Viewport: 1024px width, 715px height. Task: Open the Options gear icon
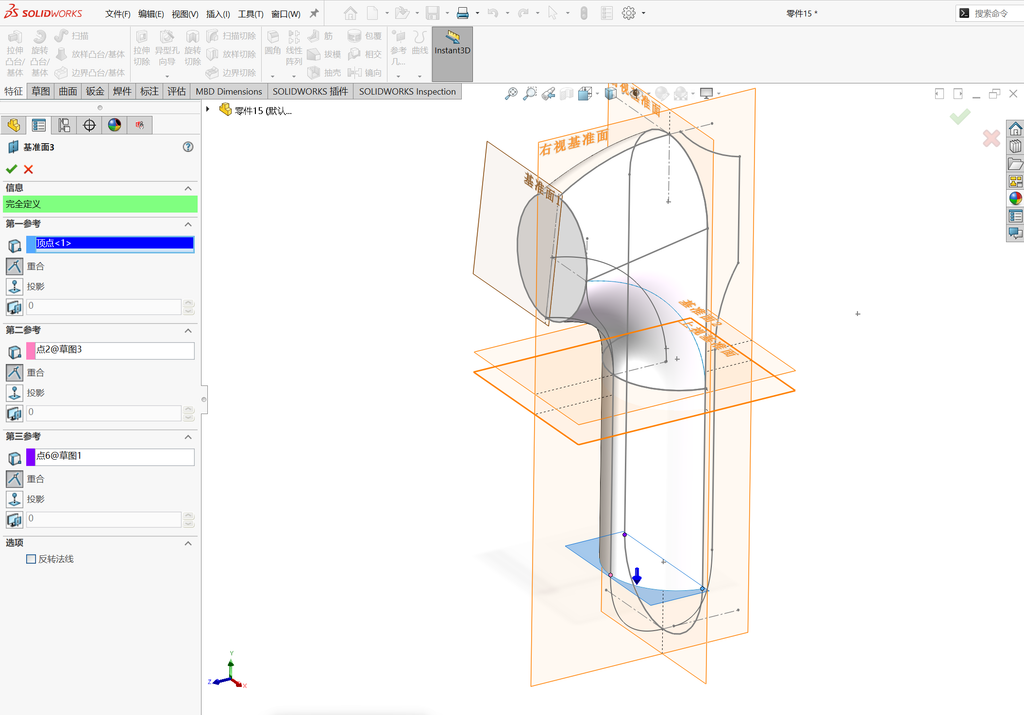point(628,13)
